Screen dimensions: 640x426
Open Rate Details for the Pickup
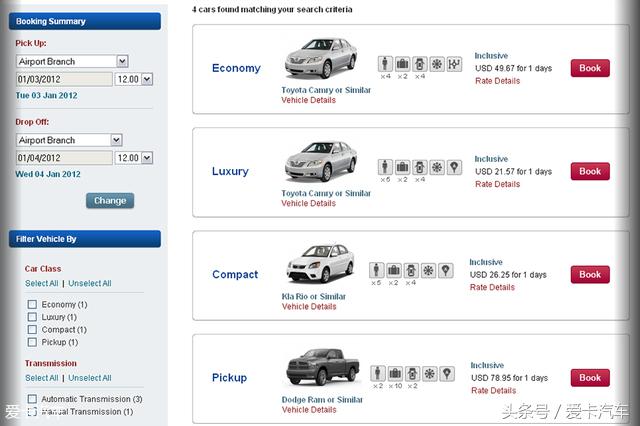[492, 390]
